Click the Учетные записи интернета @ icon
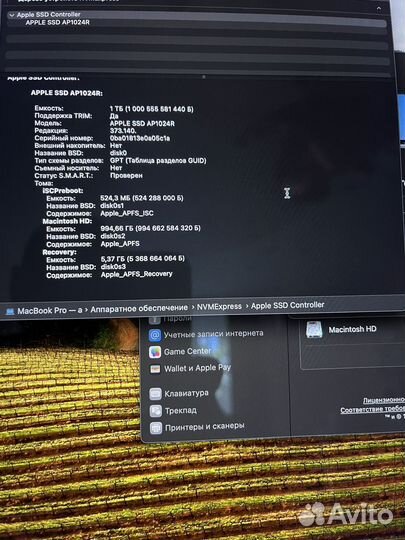405x540 pixels. click(x=155, y=335)
